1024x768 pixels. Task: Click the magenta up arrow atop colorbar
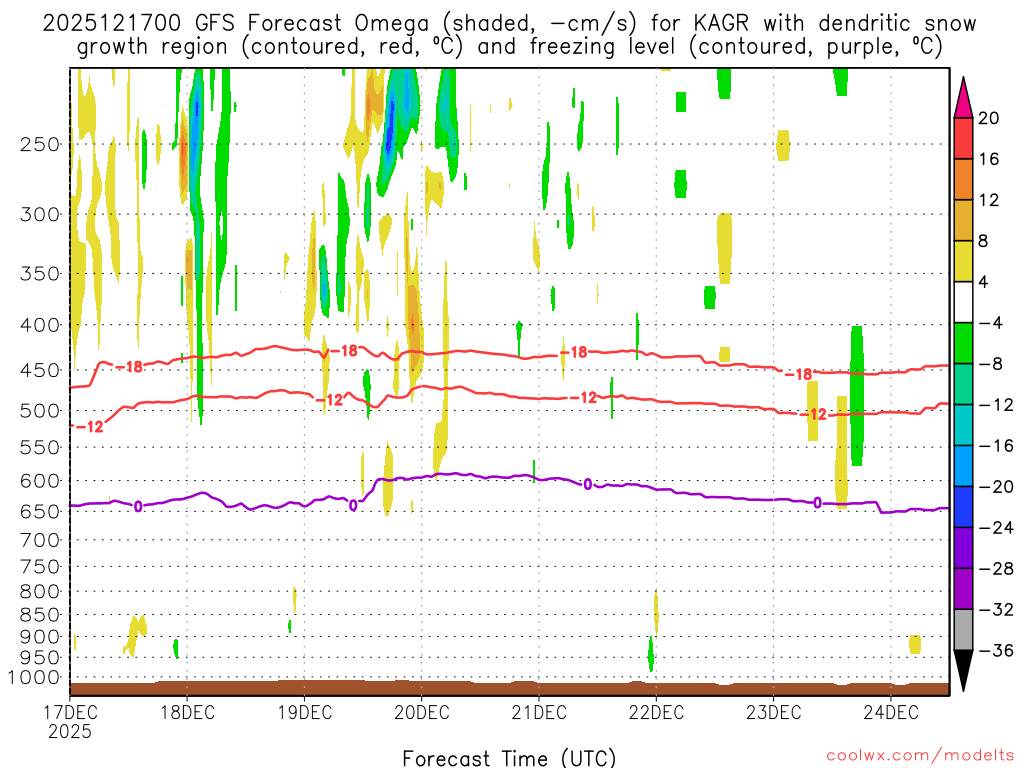[x=964, y=95]
